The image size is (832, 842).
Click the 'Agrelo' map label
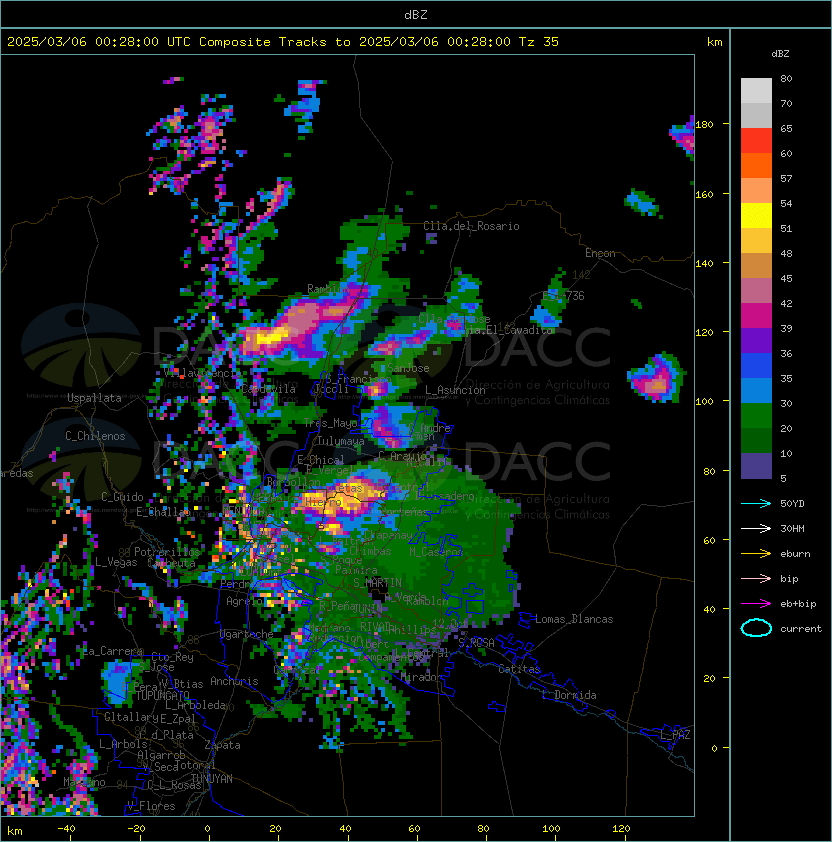[244, 601]
